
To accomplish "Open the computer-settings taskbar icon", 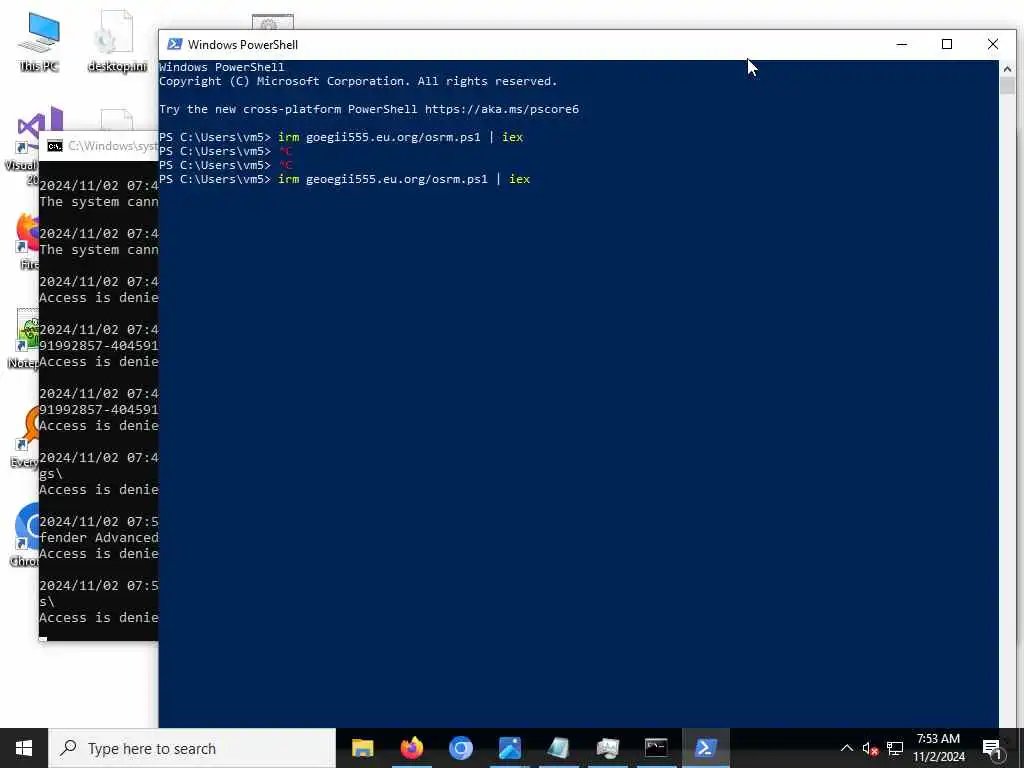I will point(607,748).
